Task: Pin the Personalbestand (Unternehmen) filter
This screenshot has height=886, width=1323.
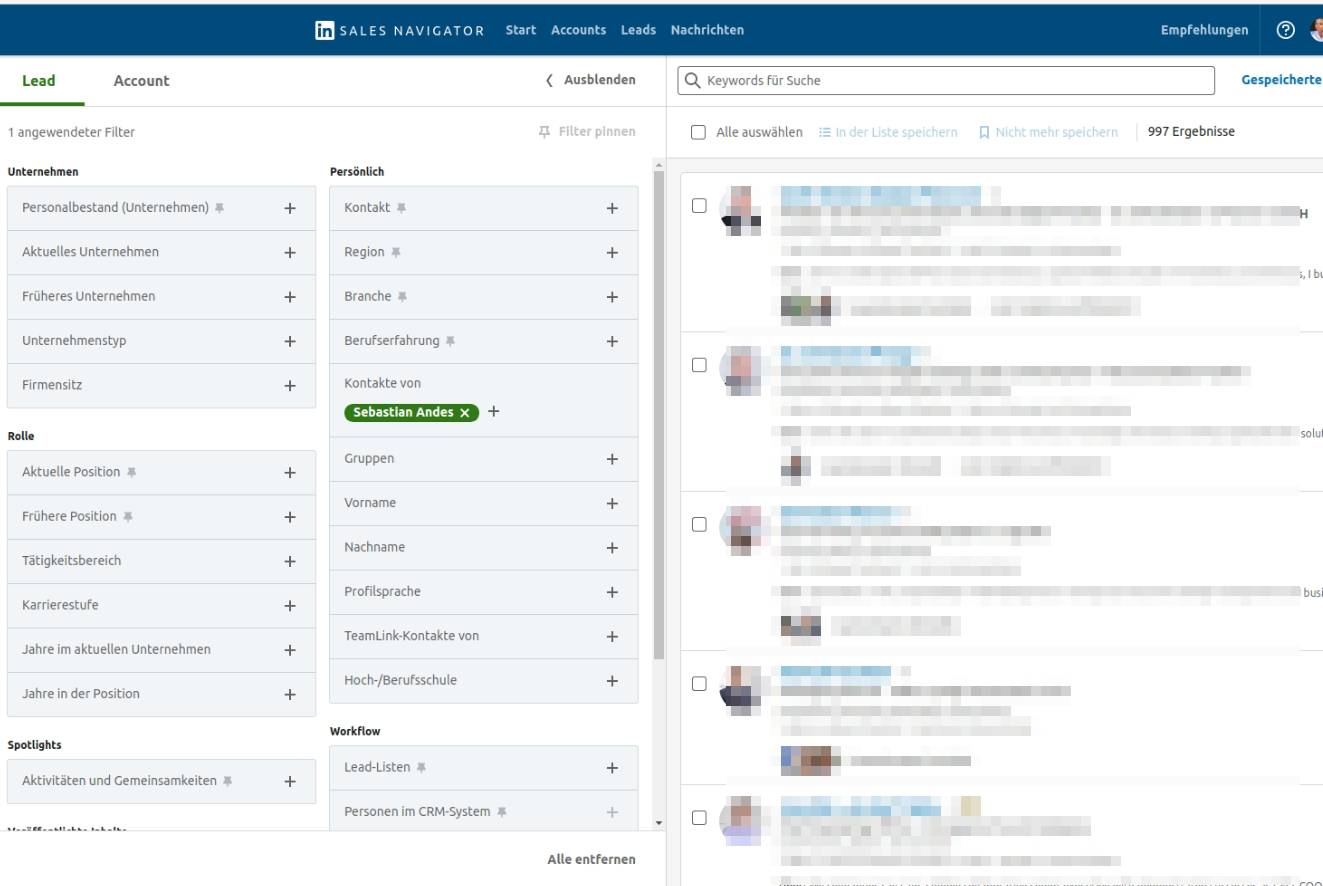Action: tap(220, 208)
